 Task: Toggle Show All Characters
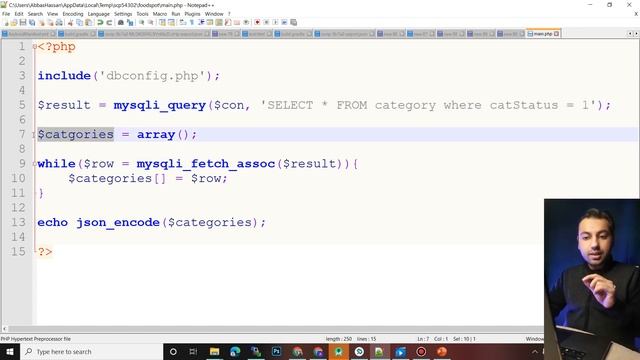tap(191, 22)
